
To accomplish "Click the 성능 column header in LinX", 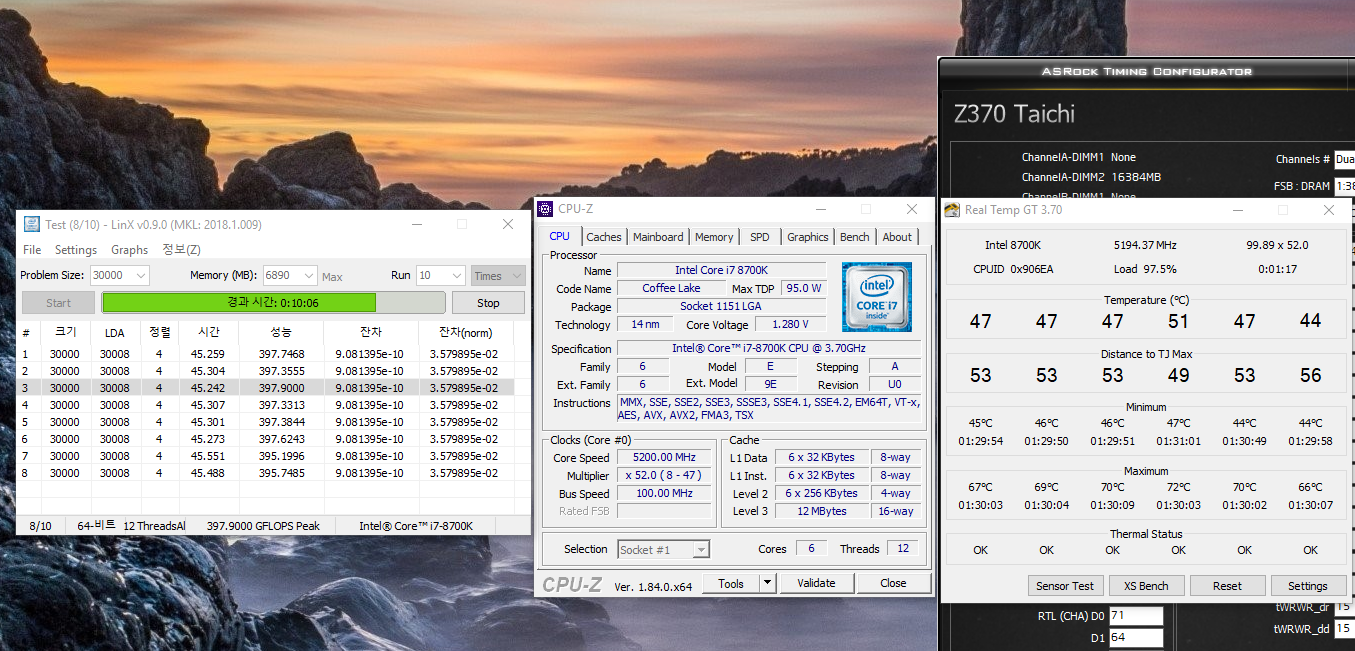I will click(x=281, y=332).
